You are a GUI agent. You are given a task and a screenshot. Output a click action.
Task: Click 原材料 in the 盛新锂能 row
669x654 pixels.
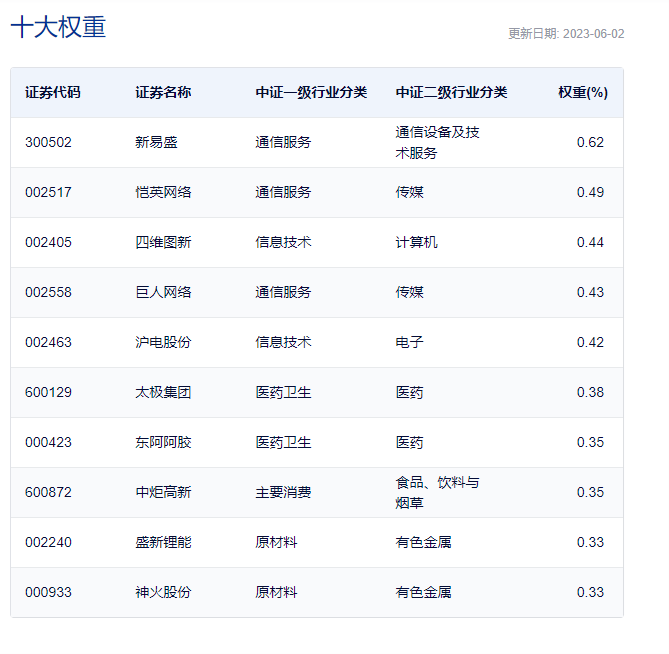[x=276, y=542]
